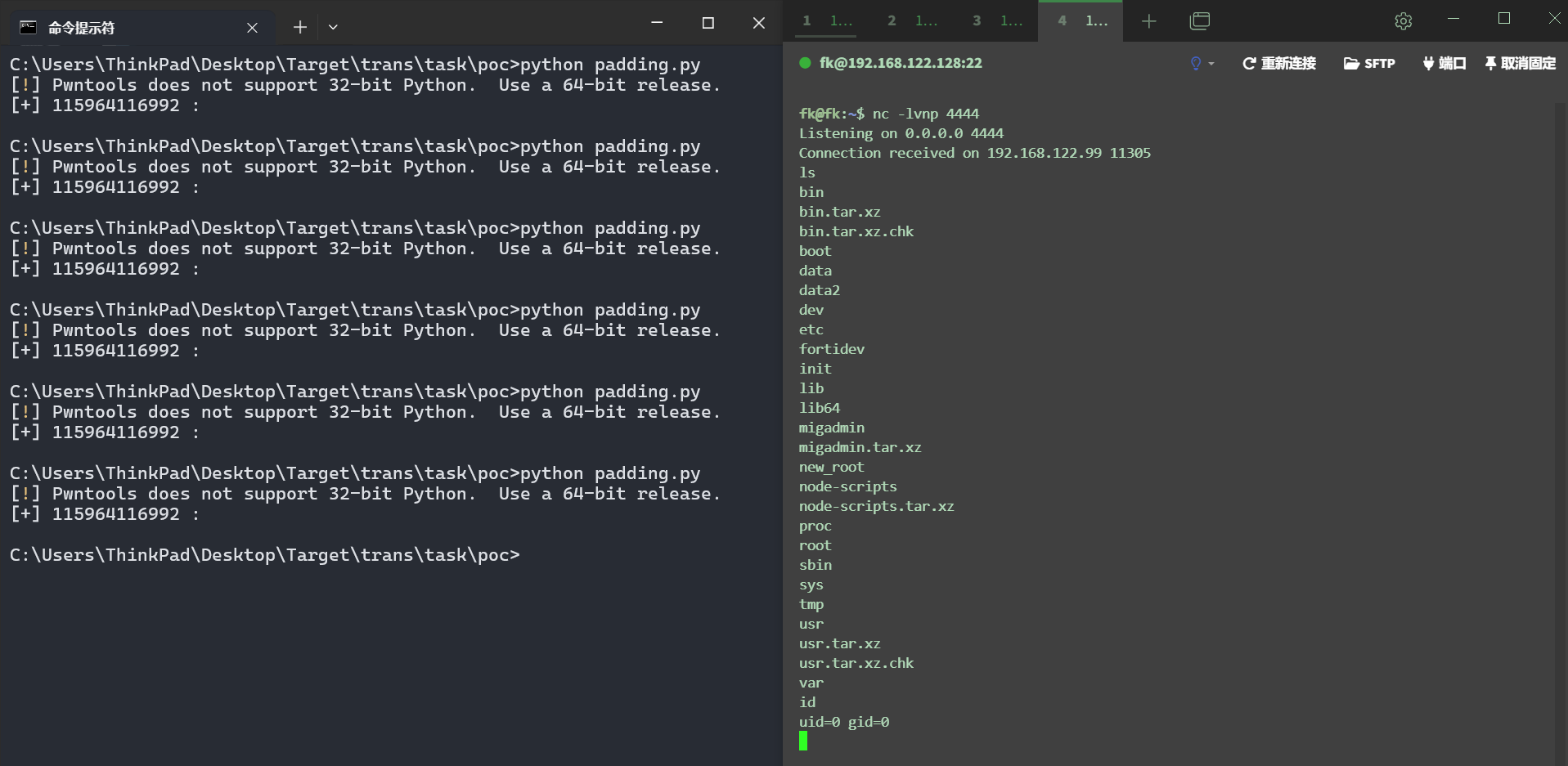
Task: Click 'fortidev' in the directory listing
Action: coord(832,349)
